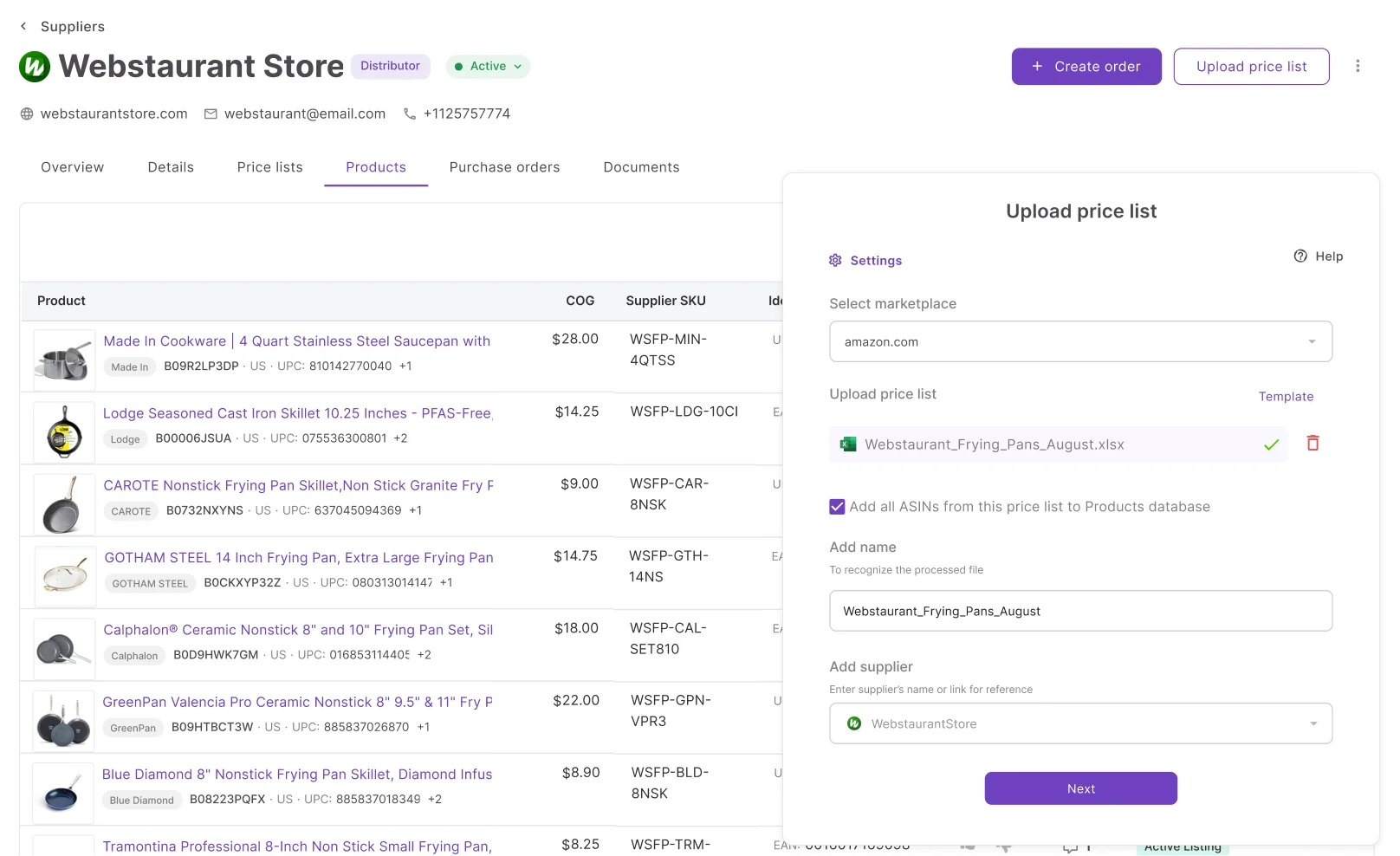Image resolution: width=1400 pixels, height=856 pixels.
Task: Click the GOTHAM STEEL brand tag
Action: coord(150,583)
